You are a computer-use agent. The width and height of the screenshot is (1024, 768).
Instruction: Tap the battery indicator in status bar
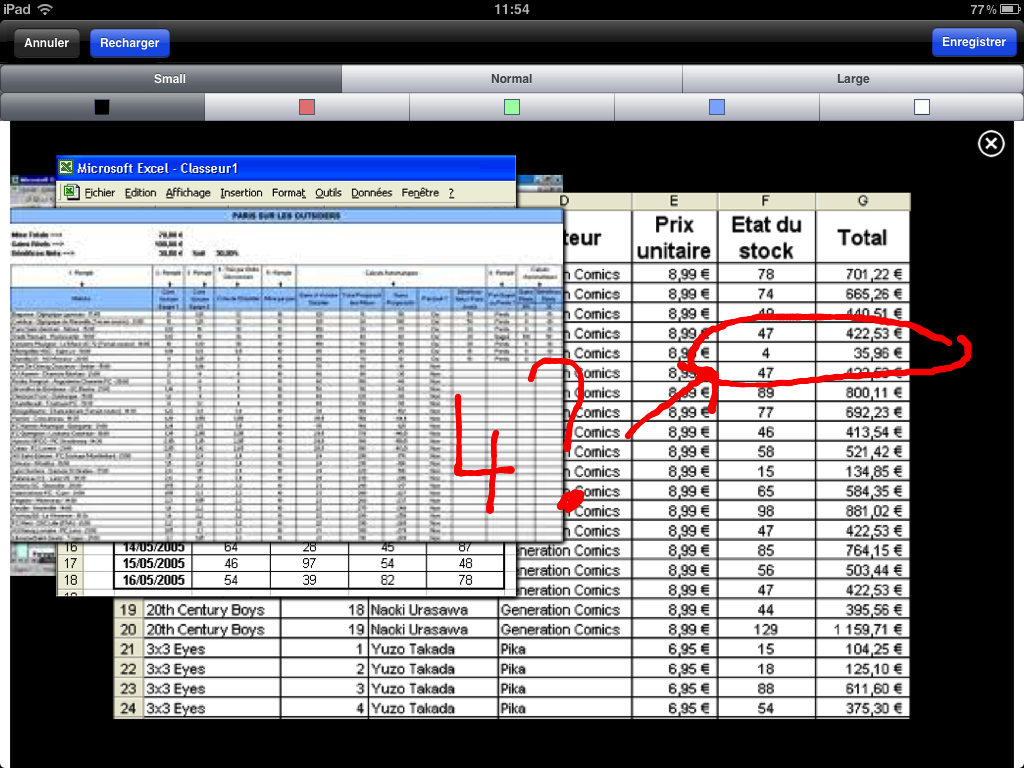tap(1009, 9)
